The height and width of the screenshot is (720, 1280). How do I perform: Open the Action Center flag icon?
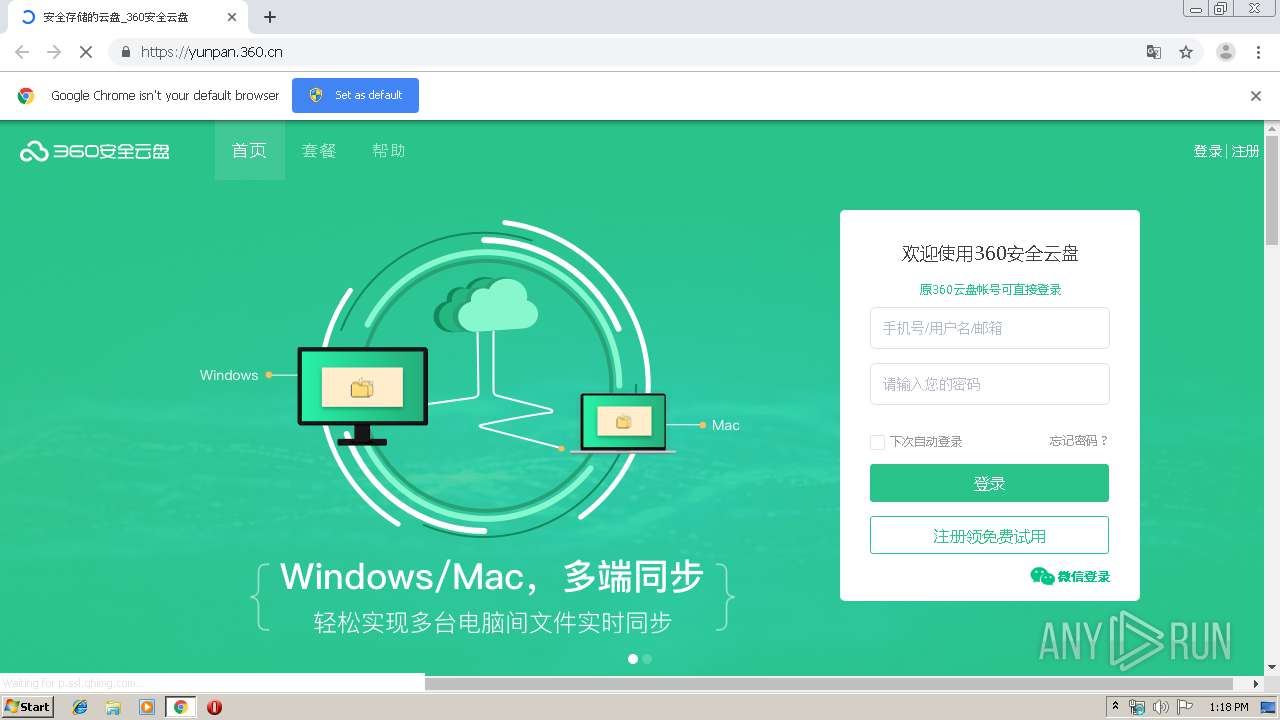click(x=1185, y=707)
